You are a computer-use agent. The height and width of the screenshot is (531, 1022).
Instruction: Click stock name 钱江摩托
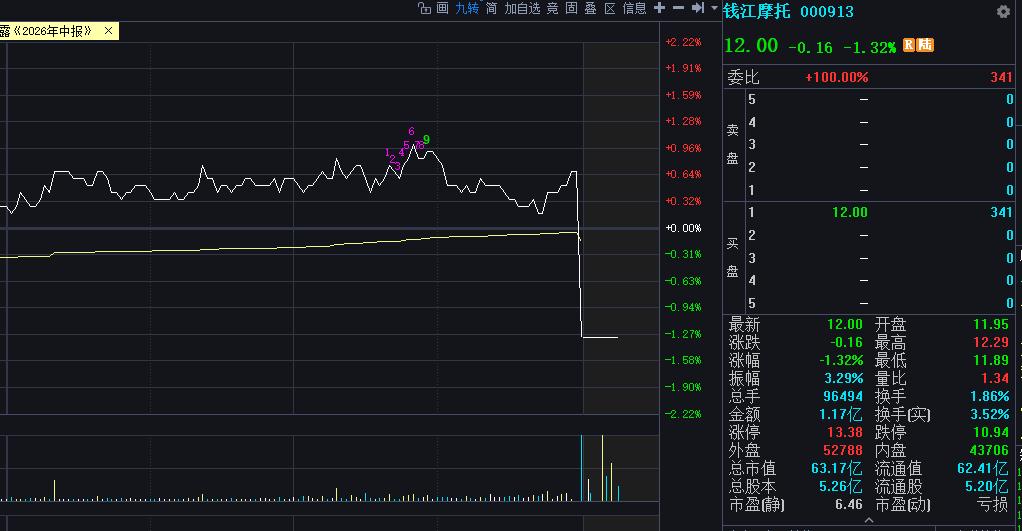(x=757, y=11)
